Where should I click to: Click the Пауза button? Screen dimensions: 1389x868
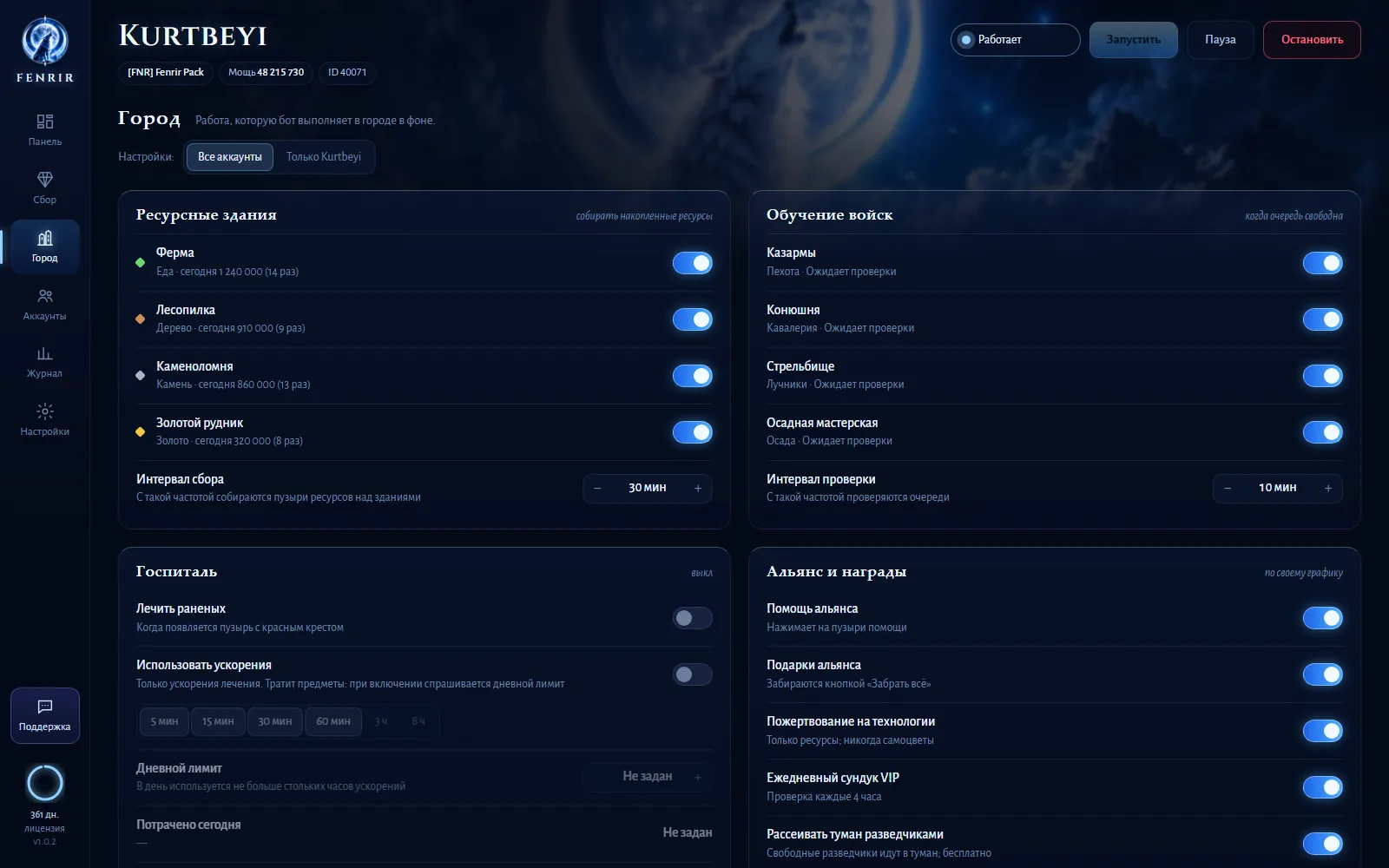click(1220, 40)
